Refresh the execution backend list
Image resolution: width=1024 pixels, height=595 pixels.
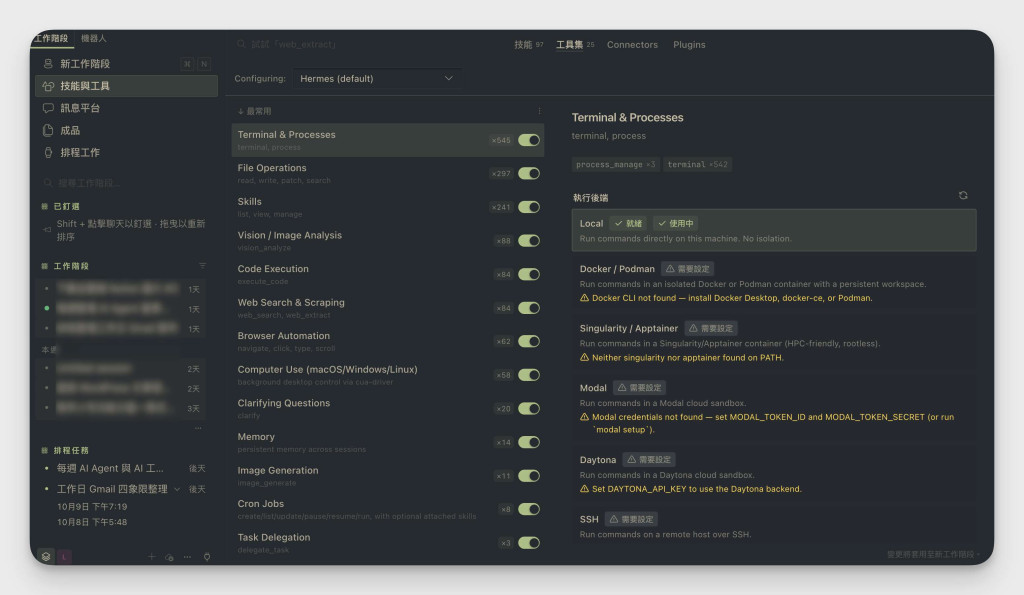[963, 195]
